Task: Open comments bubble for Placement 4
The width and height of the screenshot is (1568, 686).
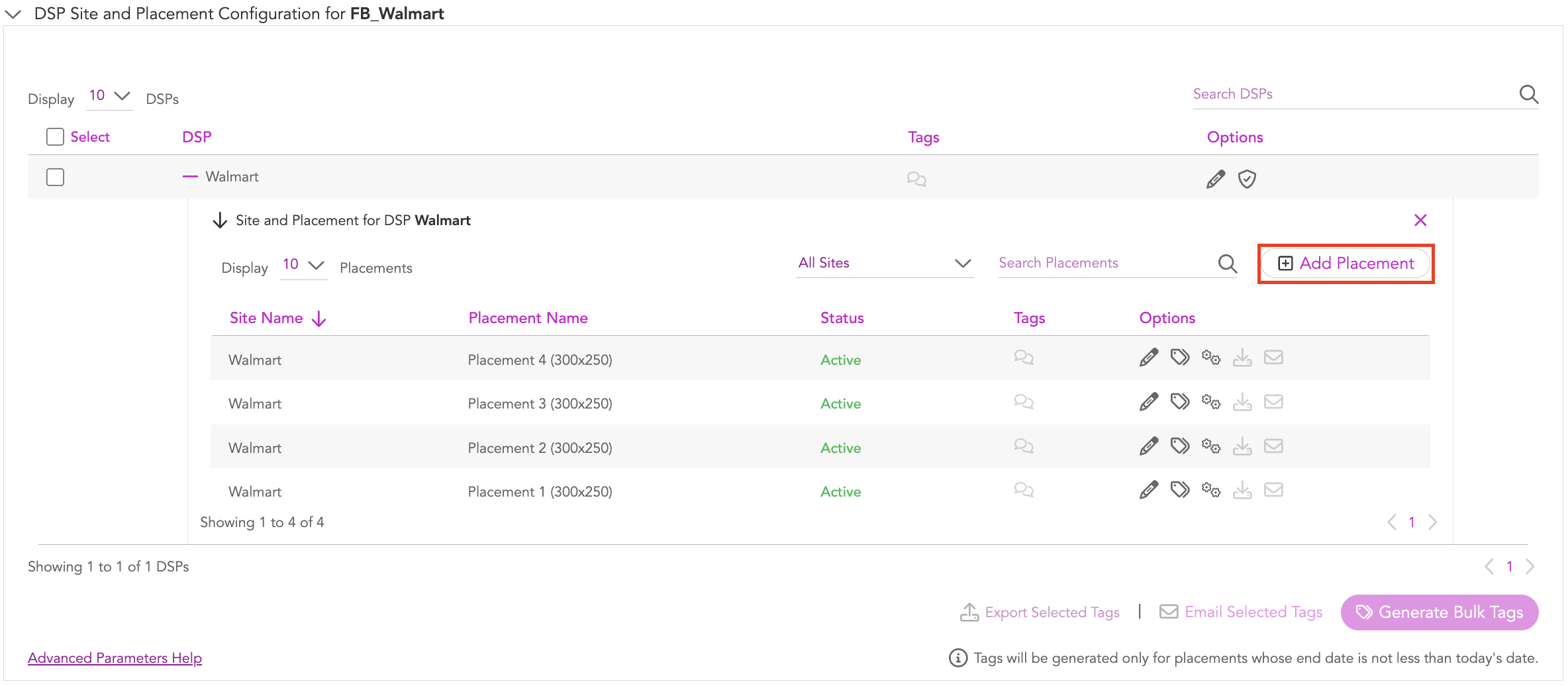Action: click(1024, 358)
